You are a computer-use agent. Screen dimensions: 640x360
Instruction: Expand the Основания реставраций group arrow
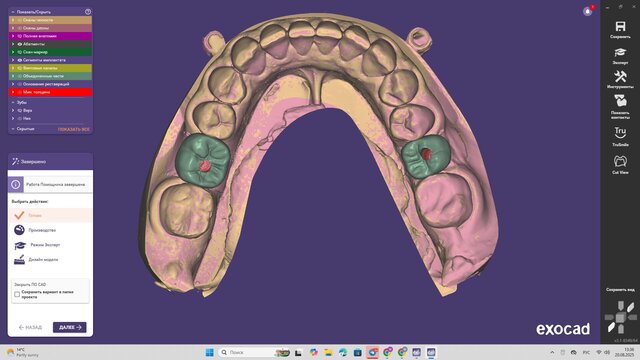tap(13, 84)
